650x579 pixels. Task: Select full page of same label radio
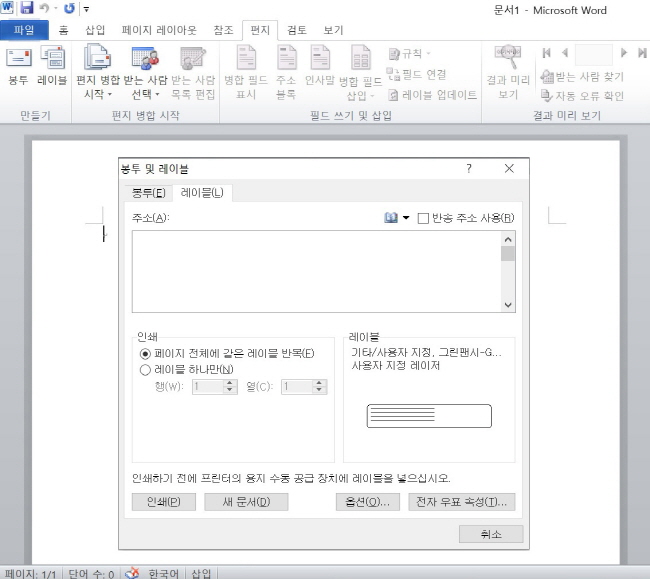tap(146, 353)
